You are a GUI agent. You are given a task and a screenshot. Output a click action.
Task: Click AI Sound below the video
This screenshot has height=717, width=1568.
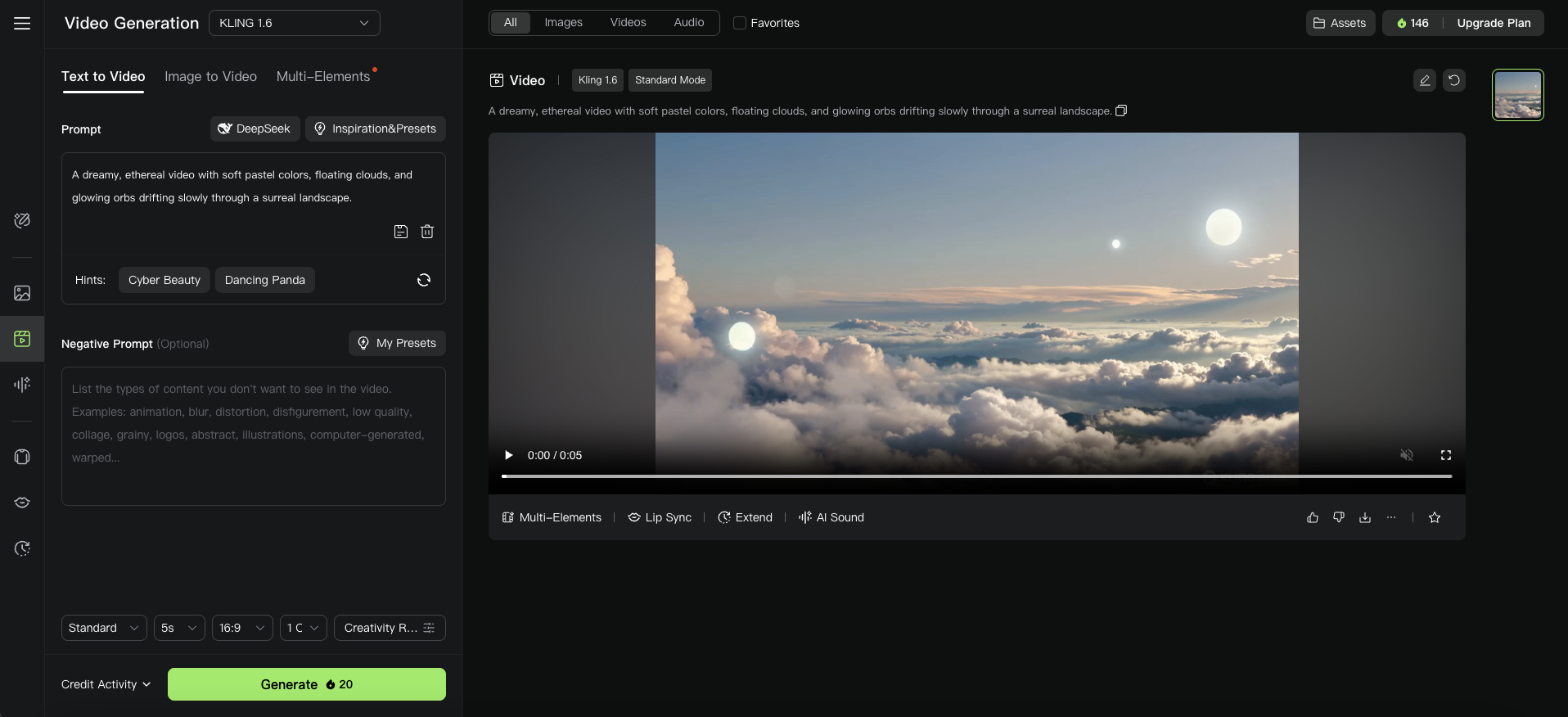click(831, 517)
